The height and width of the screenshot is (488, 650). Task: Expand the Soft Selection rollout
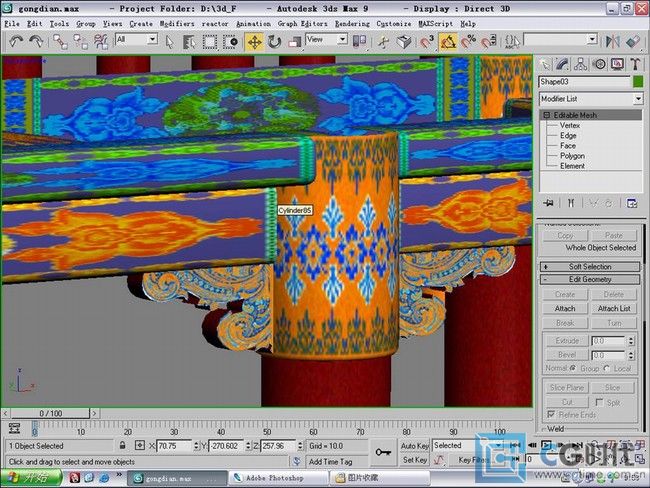pyautogui.click(x=589, y=267)
